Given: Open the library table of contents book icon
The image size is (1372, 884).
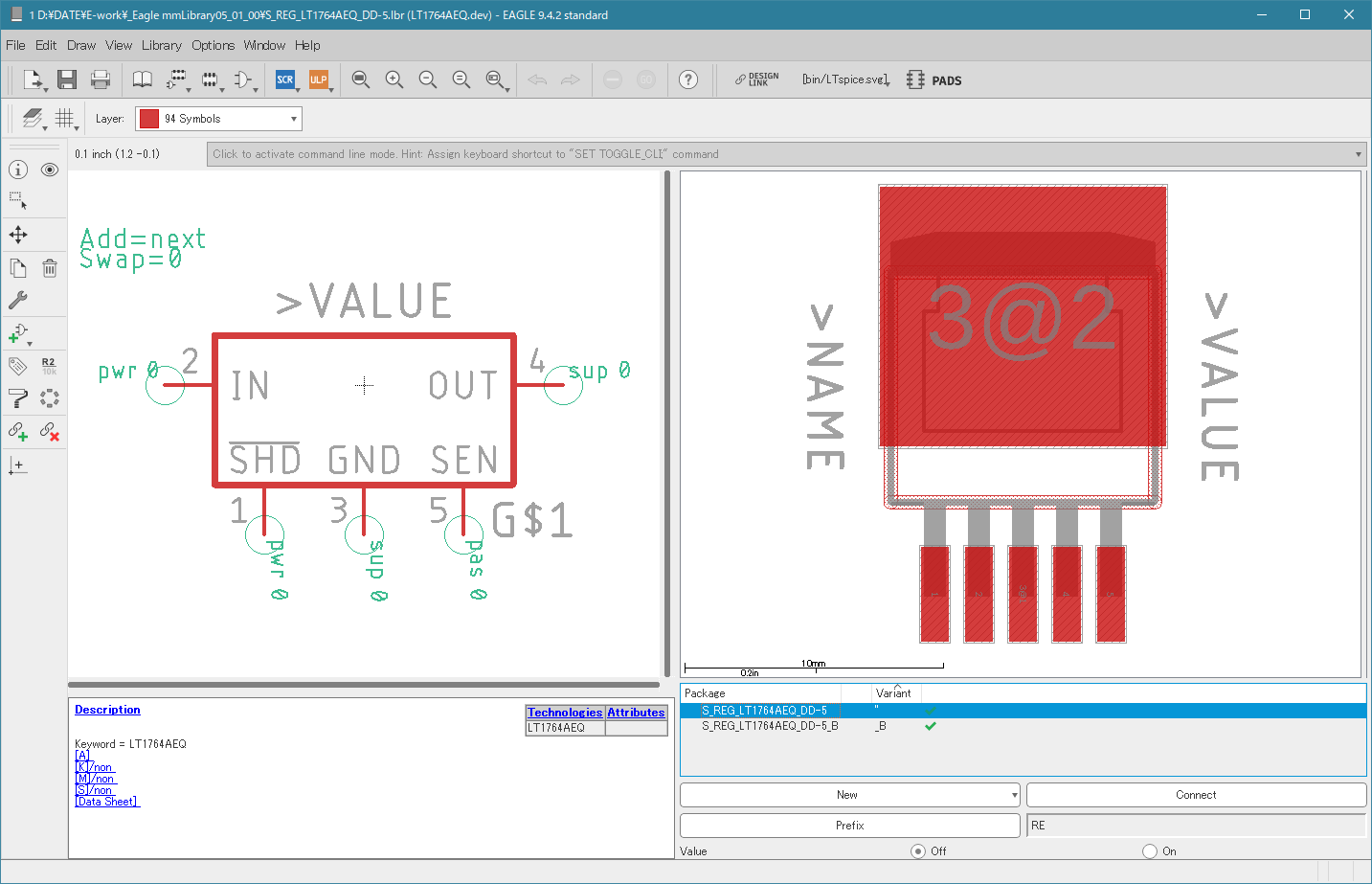Looking at the screenshot, I should coord(142,79).
